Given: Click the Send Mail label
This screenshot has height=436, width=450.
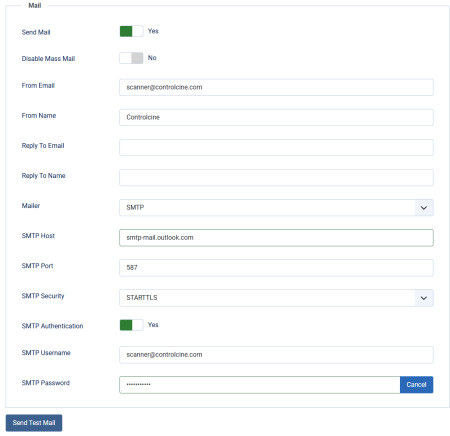Looking at the screenshot, I should coord(36,32).
